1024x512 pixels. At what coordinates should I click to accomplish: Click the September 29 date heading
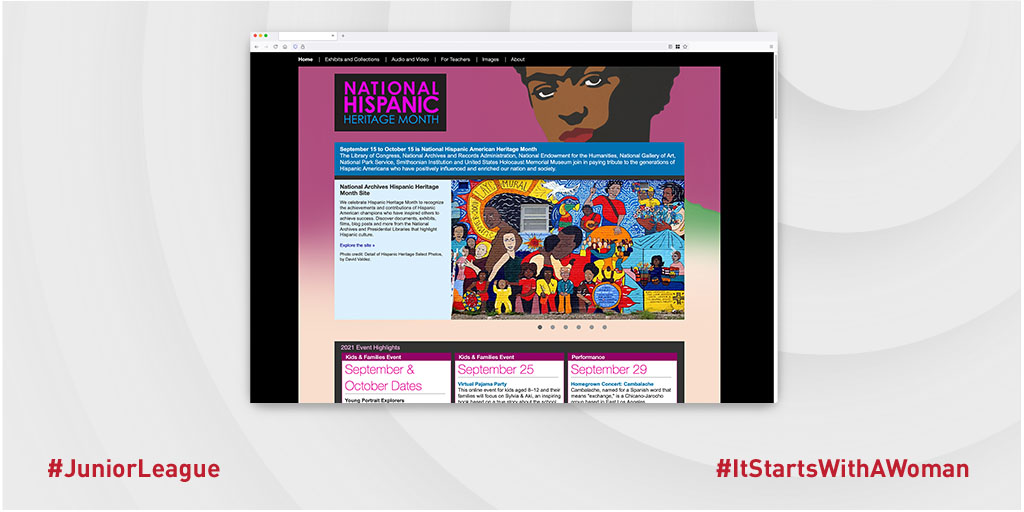pyautogui.click(x=609, y=370)
